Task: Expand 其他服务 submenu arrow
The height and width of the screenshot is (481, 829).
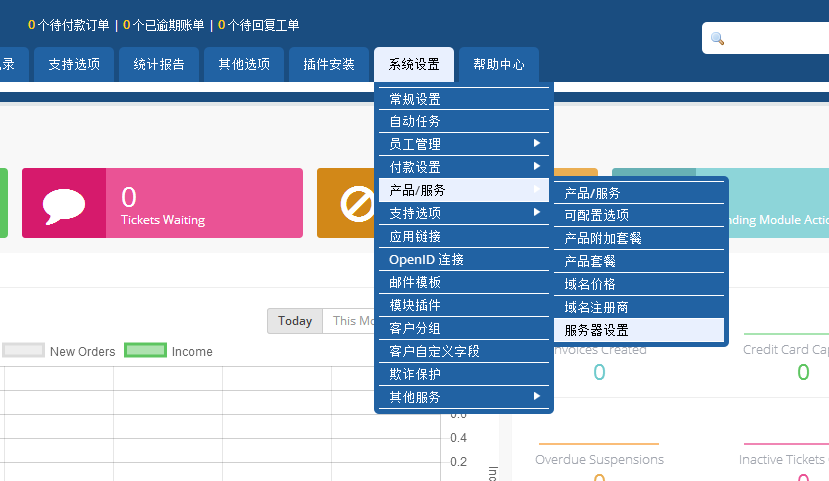Action: (537, 396)
